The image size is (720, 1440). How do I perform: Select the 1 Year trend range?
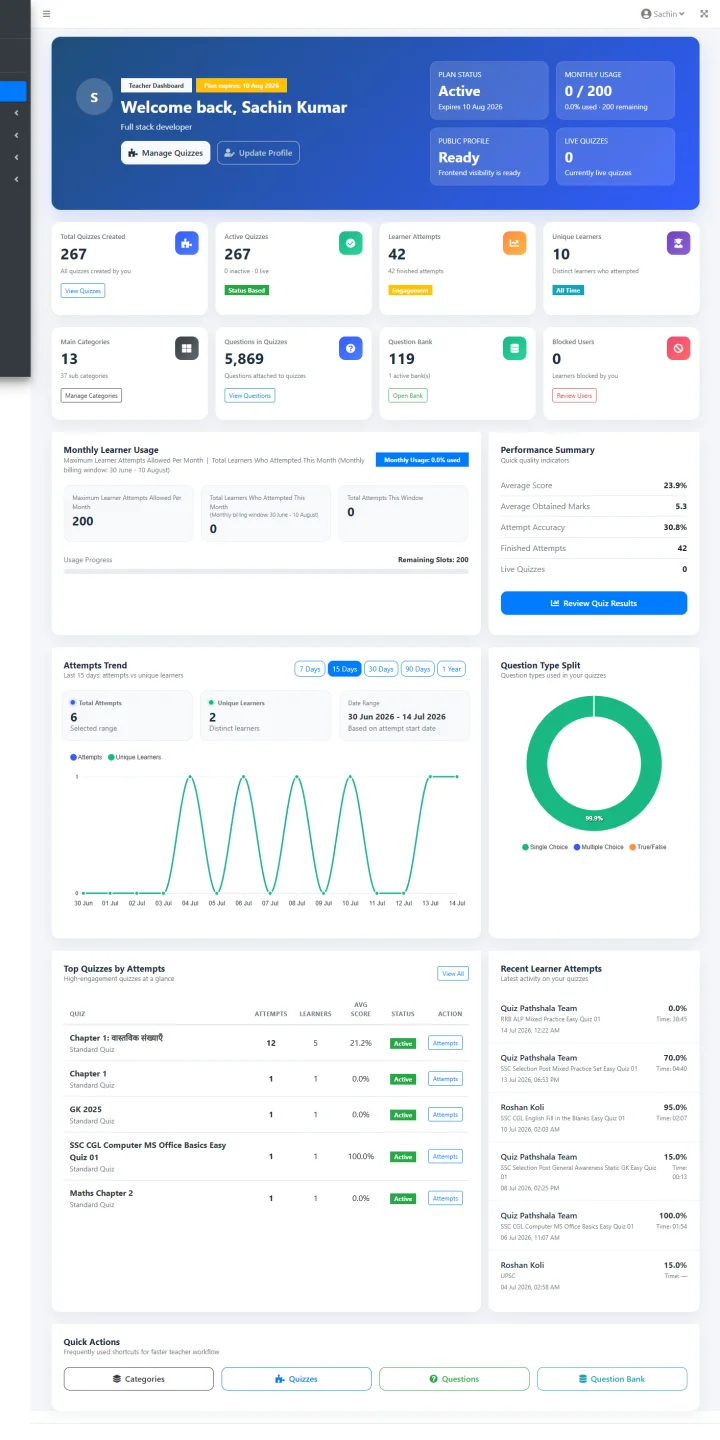pyautogui.click(x=452, y=669)
